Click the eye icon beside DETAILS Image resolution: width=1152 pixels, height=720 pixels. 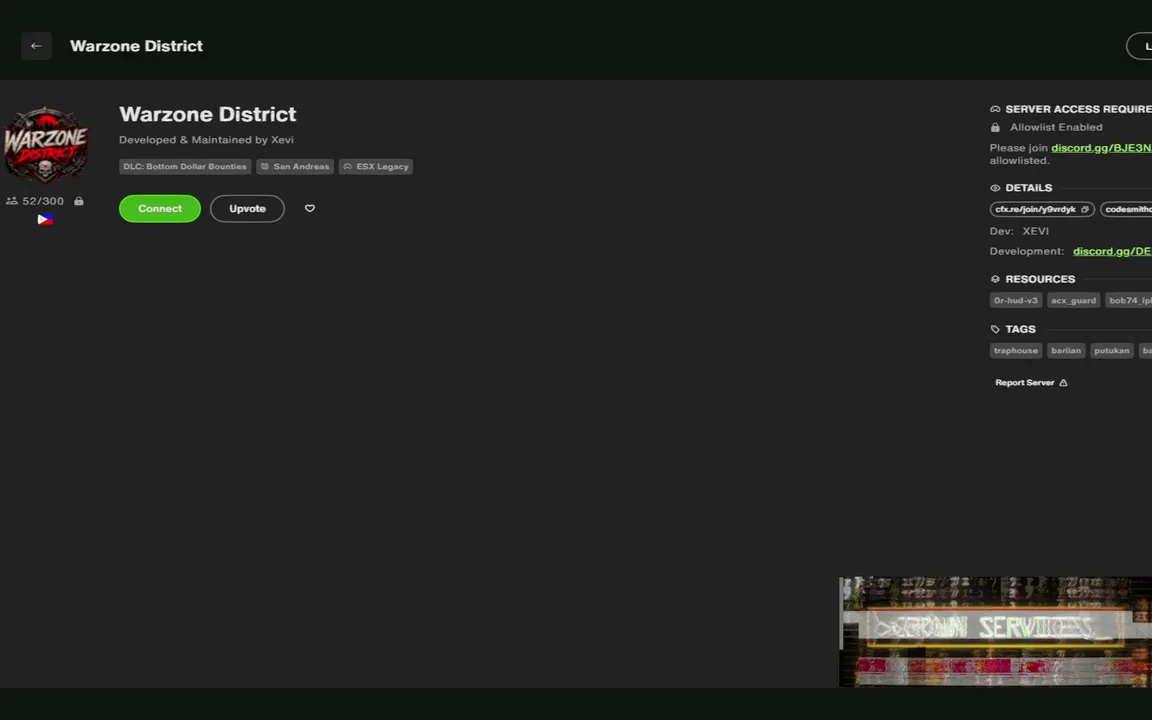(996, 188)
